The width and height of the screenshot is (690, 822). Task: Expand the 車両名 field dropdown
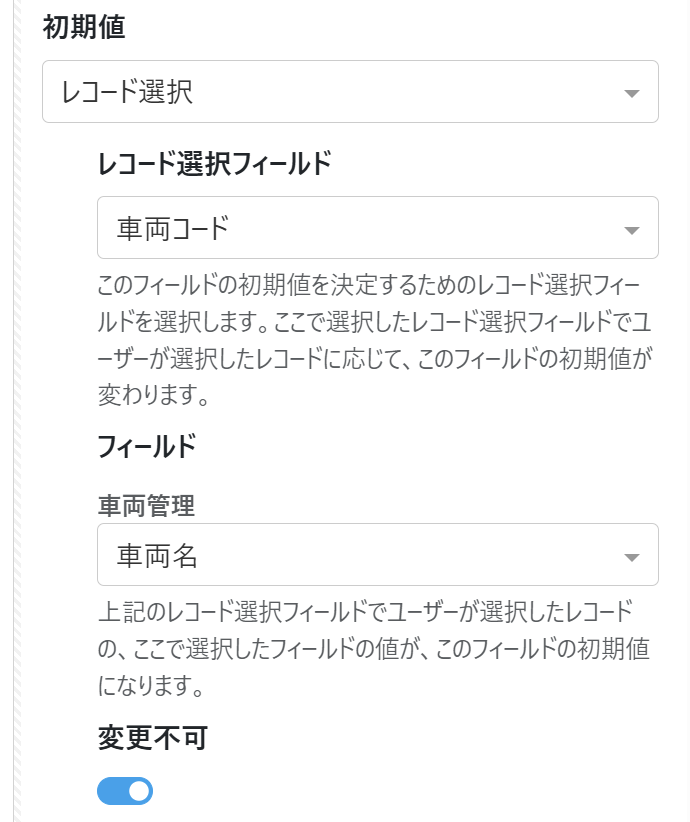click(x=377, y=555)
